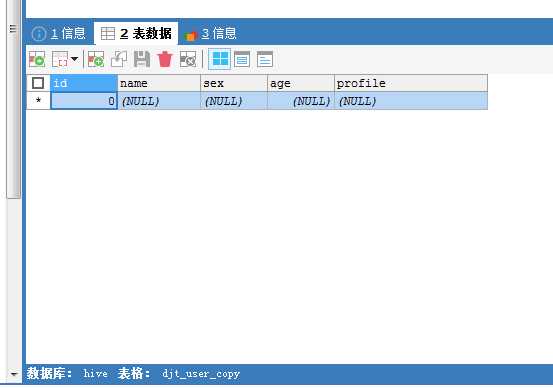
Task: Click the red delete row trash icon
Action: coord(165,59)
